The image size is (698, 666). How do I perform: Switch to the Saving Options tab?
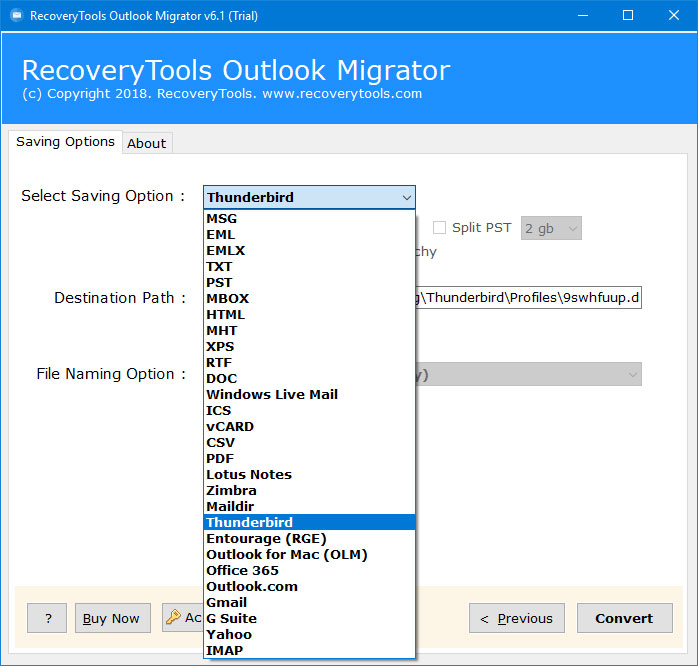coord(65,142)
